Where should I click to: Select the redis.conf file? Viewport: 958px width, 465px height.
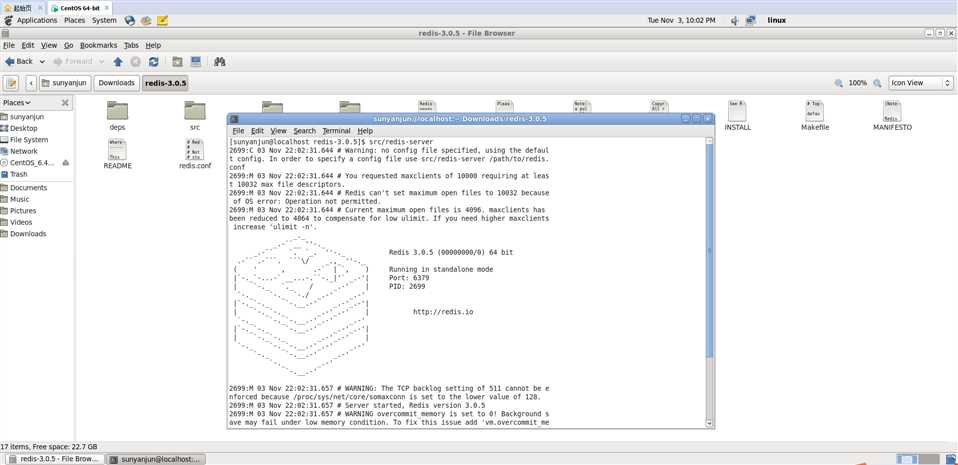(x=195, y=154)
